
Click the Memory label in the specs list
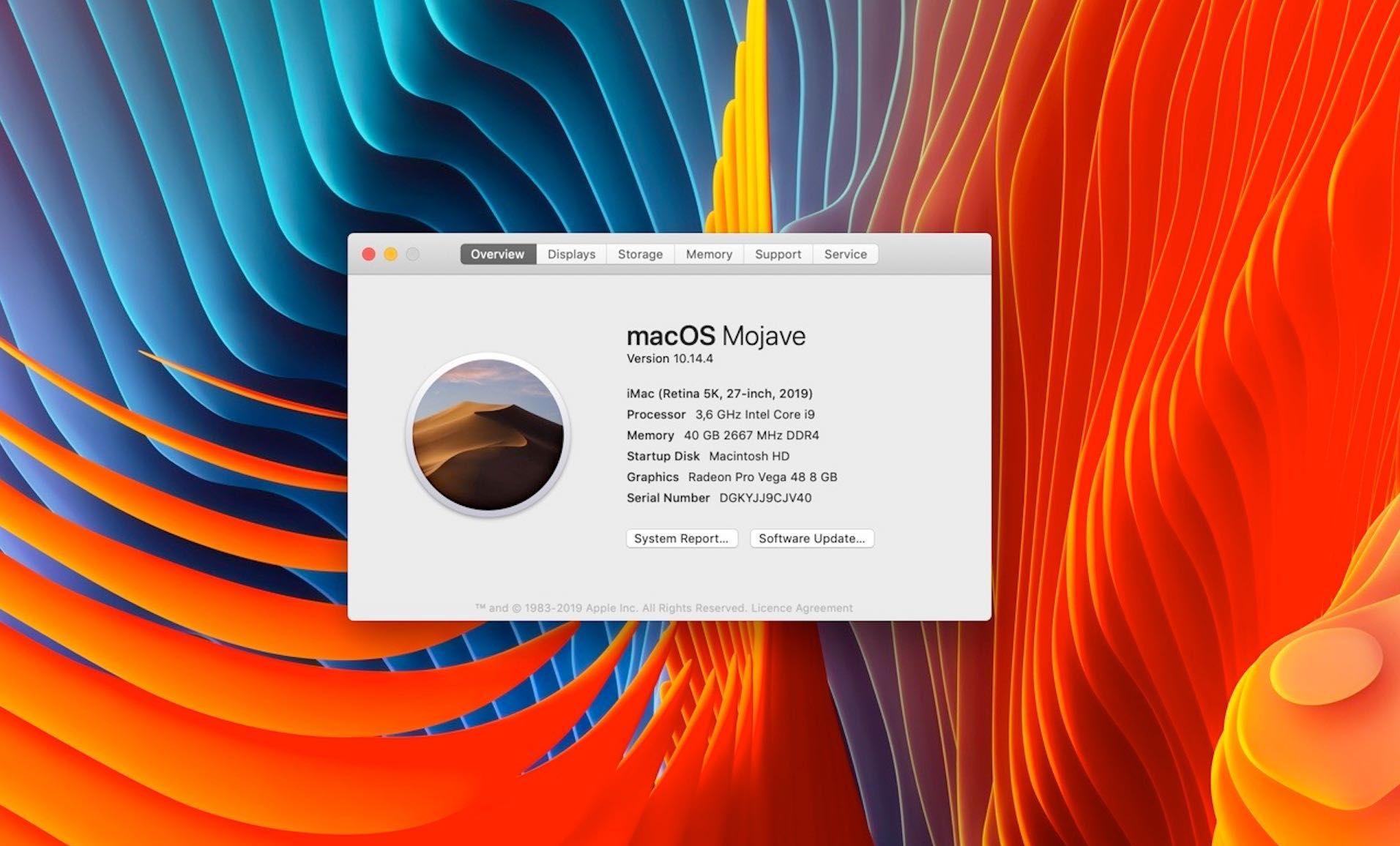(650, 435)
